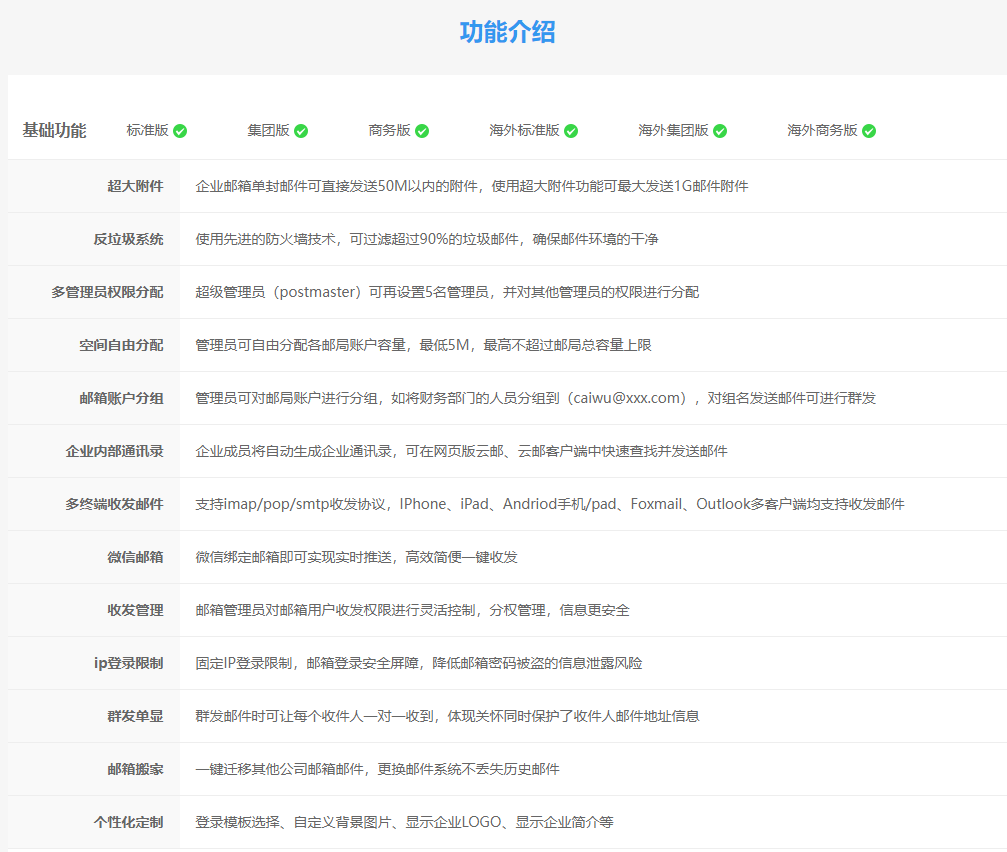Select the 微信邮箱 feature label
Image resolution: width=1007 pixels, height=852 pixels.
[135, 557]
